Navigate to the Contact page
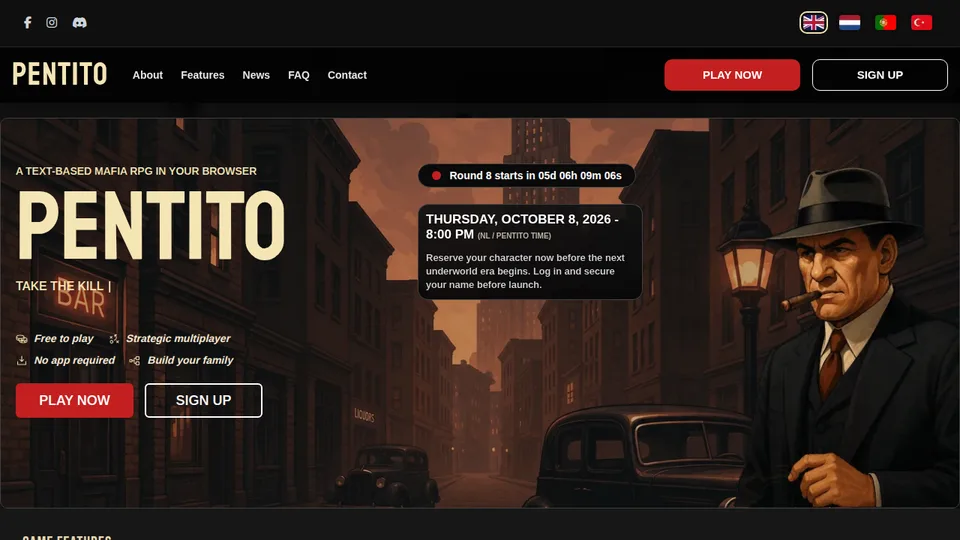This screenshot has width=960, height=540. click(x=347, y=75)
